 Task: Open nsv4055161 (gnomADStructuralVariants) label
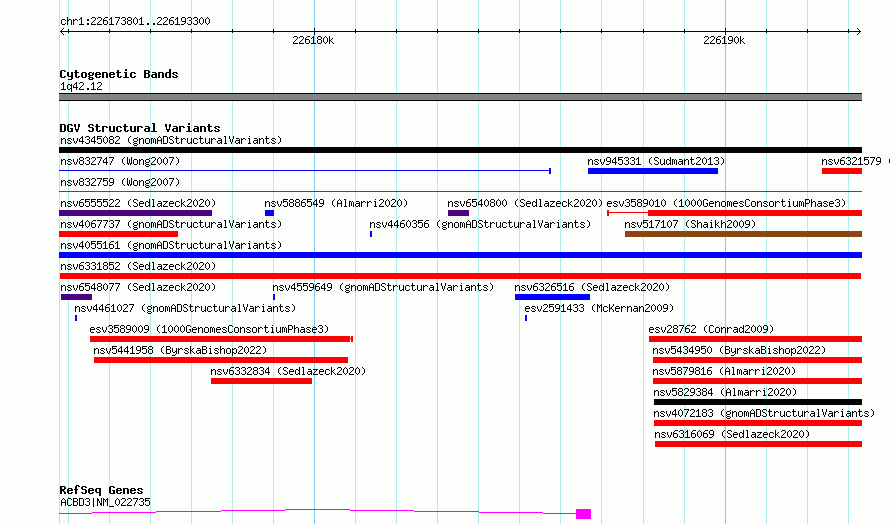[171, 245]
